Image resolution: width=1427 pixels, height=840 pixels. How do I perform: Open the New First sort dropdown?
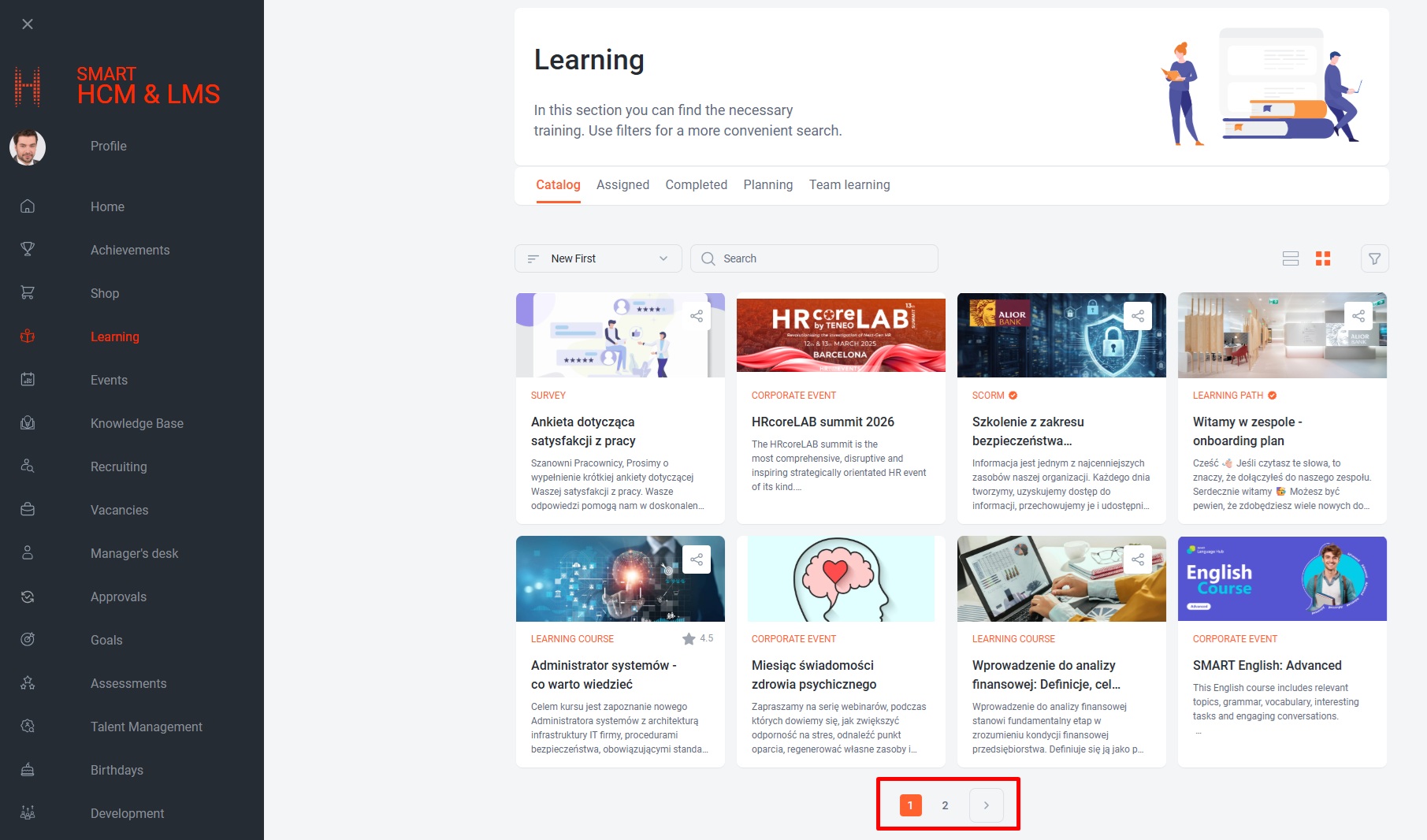point(597,258)
